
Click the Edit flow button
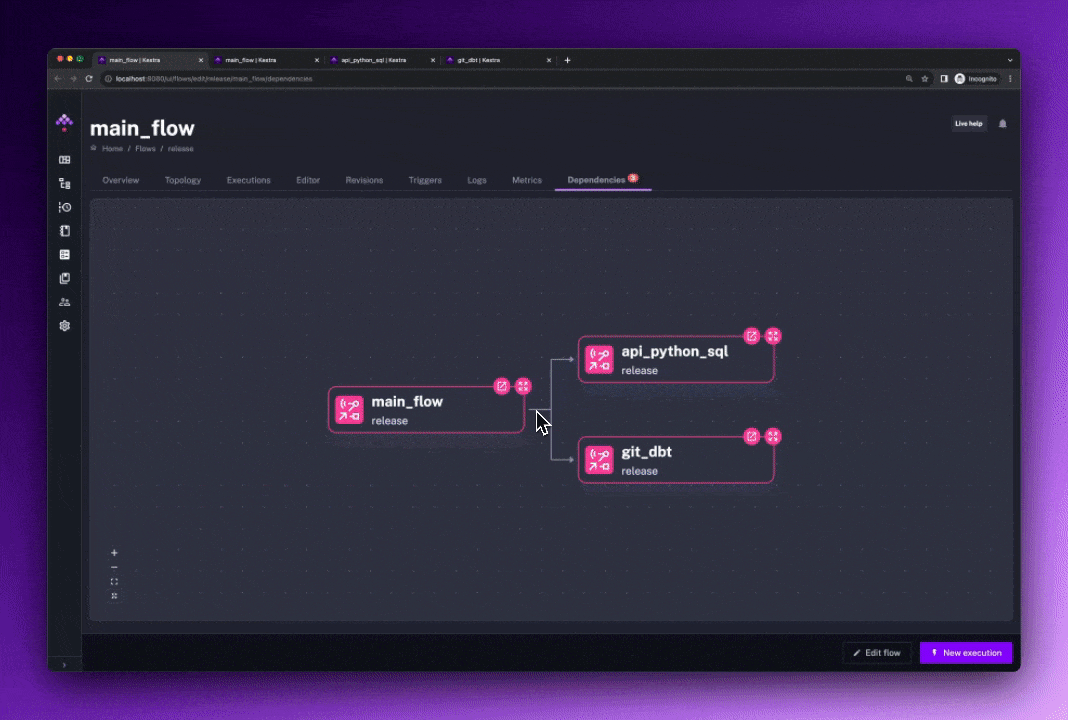tap(876, 653)
